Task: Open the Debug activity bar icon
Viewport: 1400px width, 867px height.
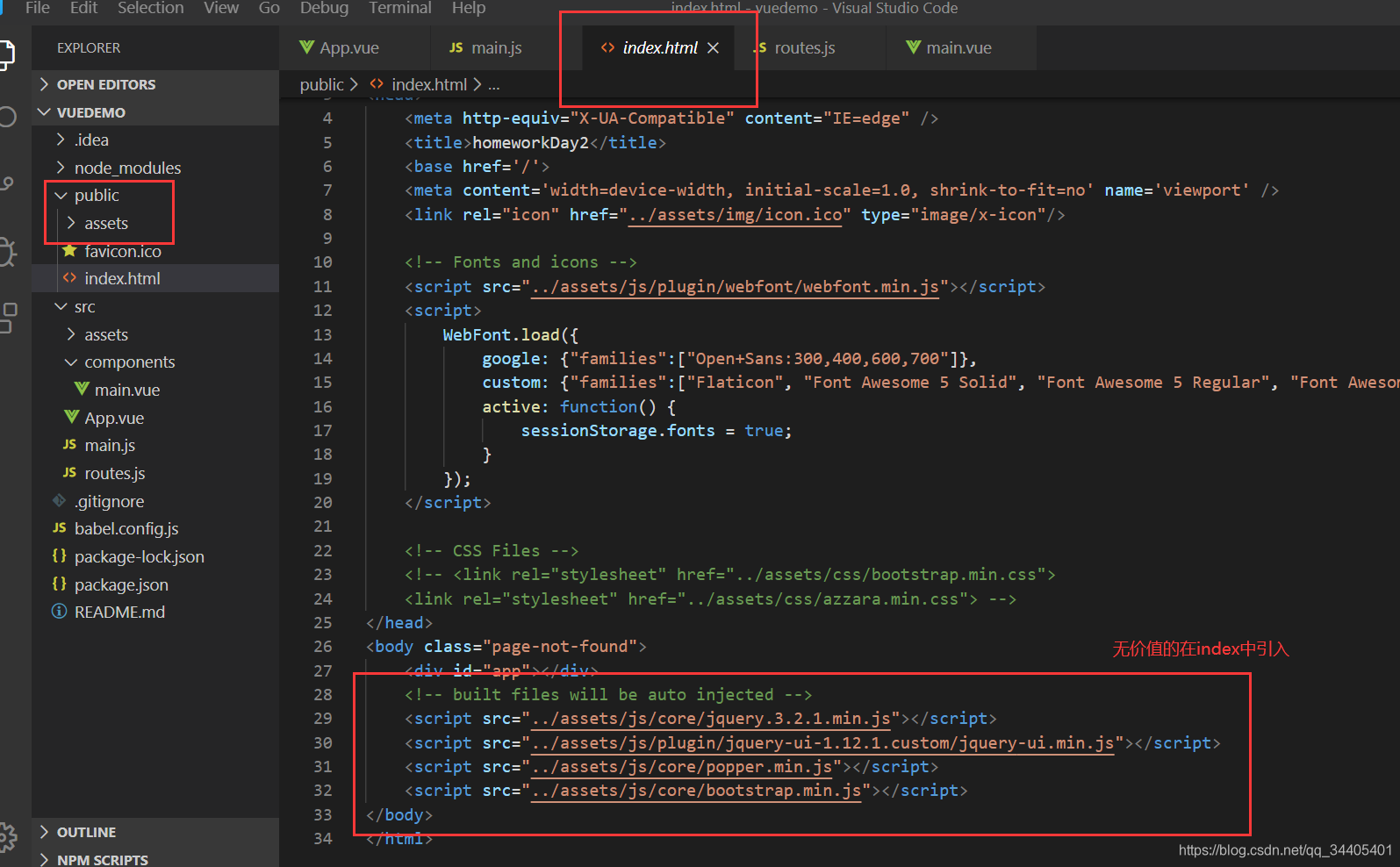Action: tap(7, 252)
